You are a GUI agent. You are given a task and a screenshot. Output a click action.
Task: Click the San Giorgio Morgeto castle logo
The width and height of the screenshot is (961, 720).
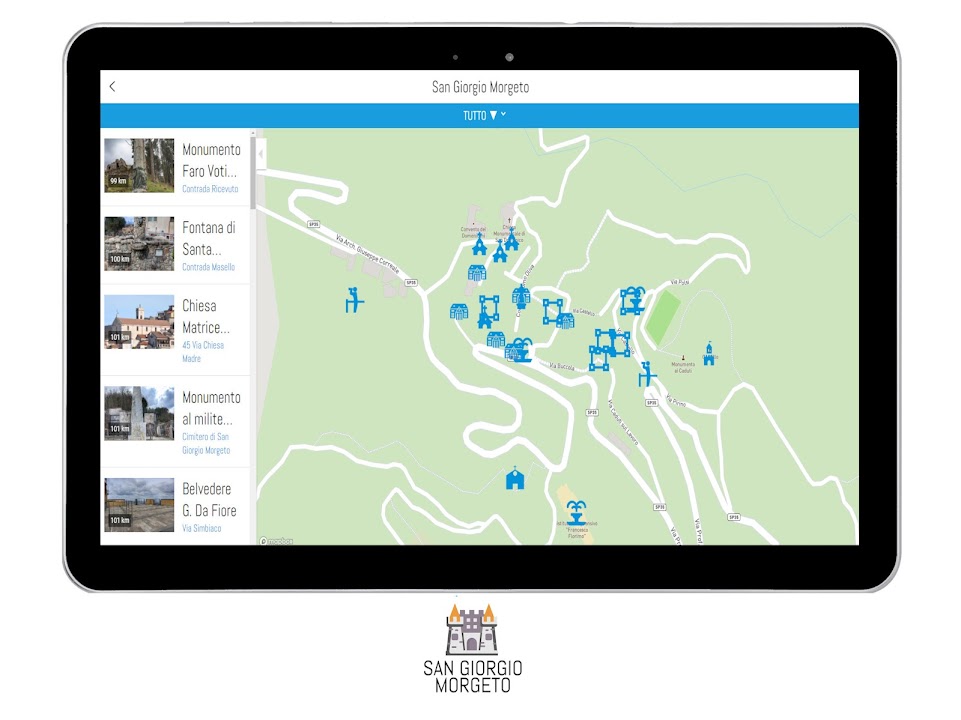coord(471,627)
